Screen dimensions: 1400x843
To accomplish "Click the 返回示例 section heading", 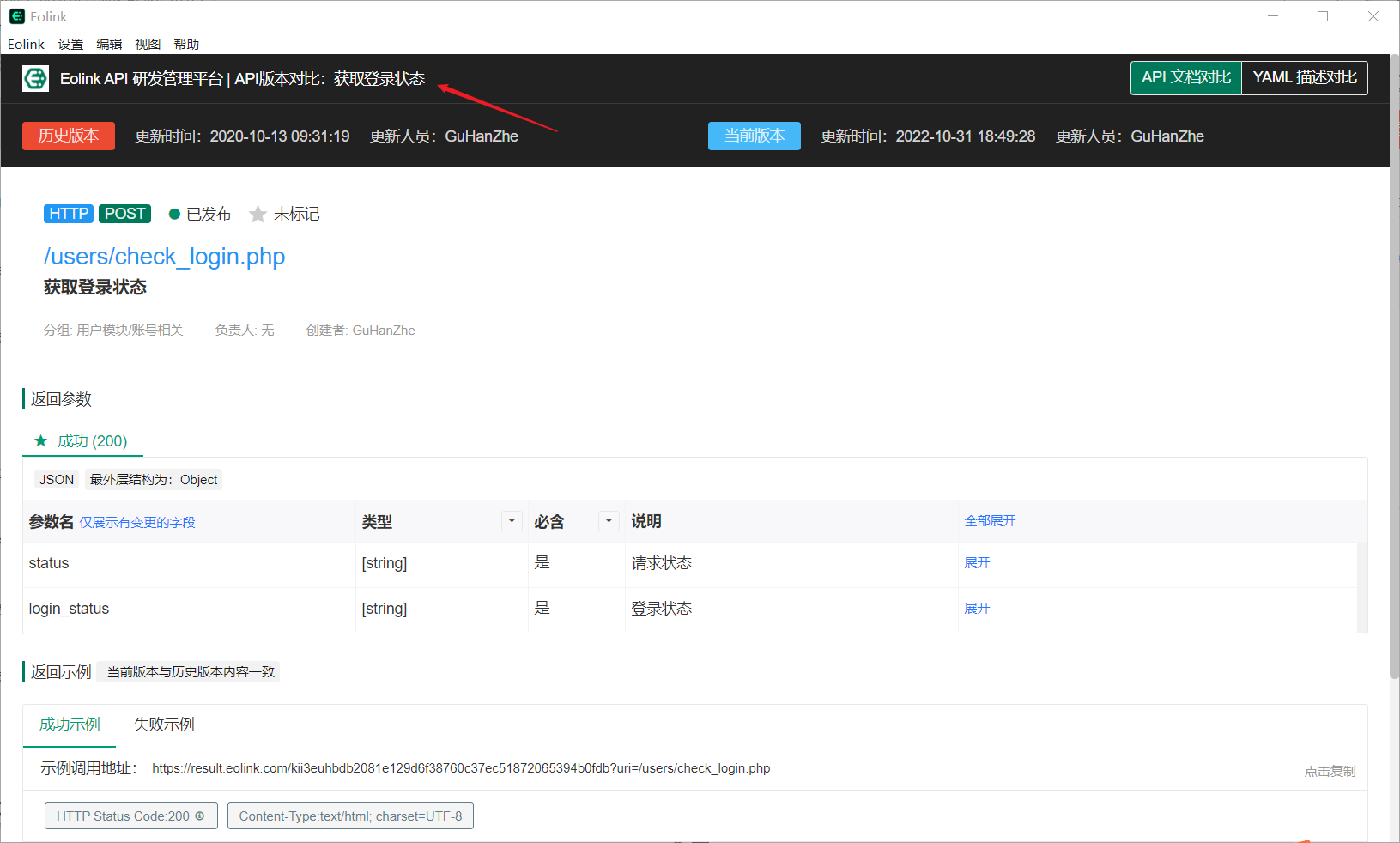I will pyautogui.click(x=61, y=672).
